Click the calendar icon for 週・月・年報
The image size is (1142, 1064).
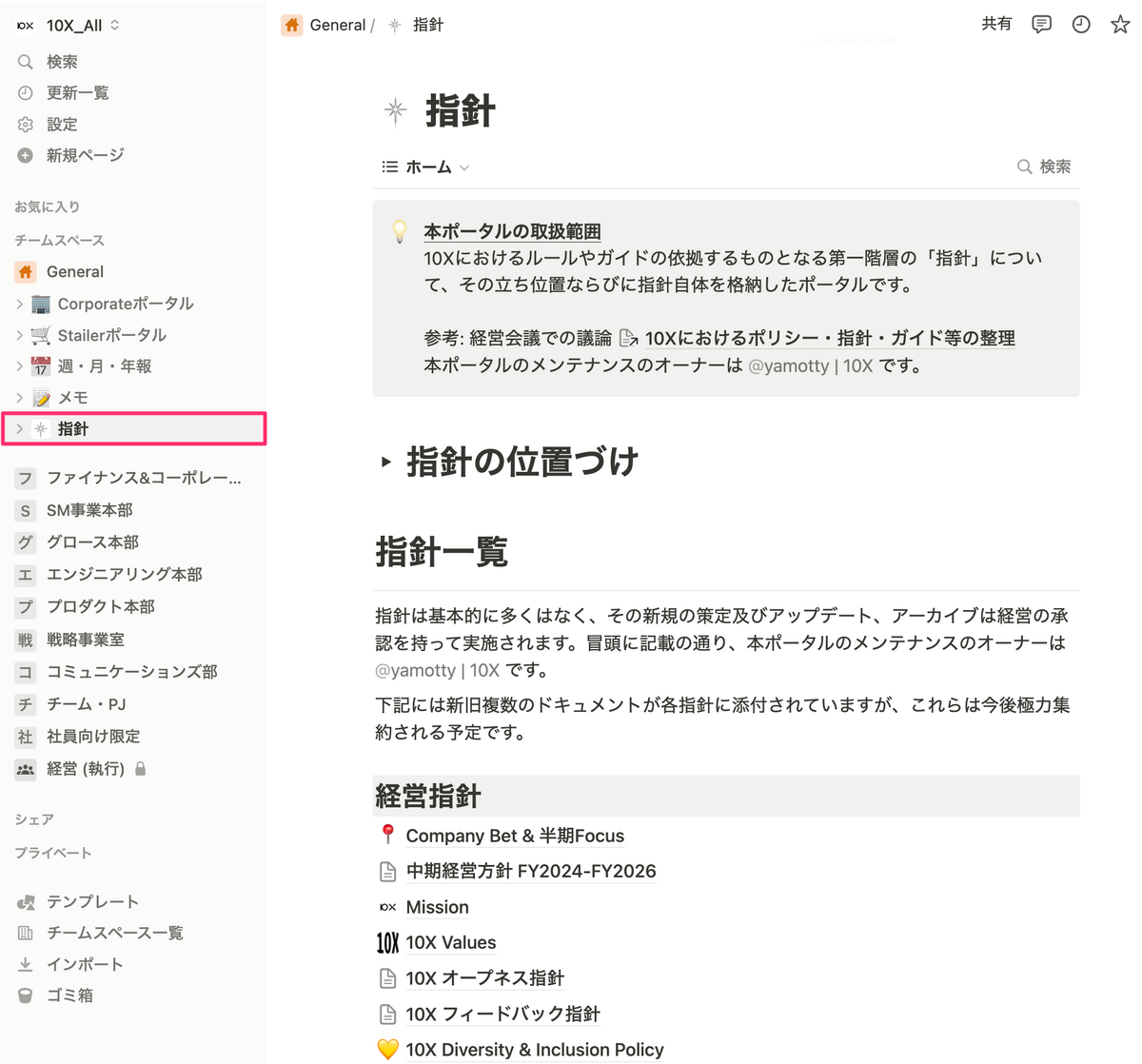click(x=41, y=366)
